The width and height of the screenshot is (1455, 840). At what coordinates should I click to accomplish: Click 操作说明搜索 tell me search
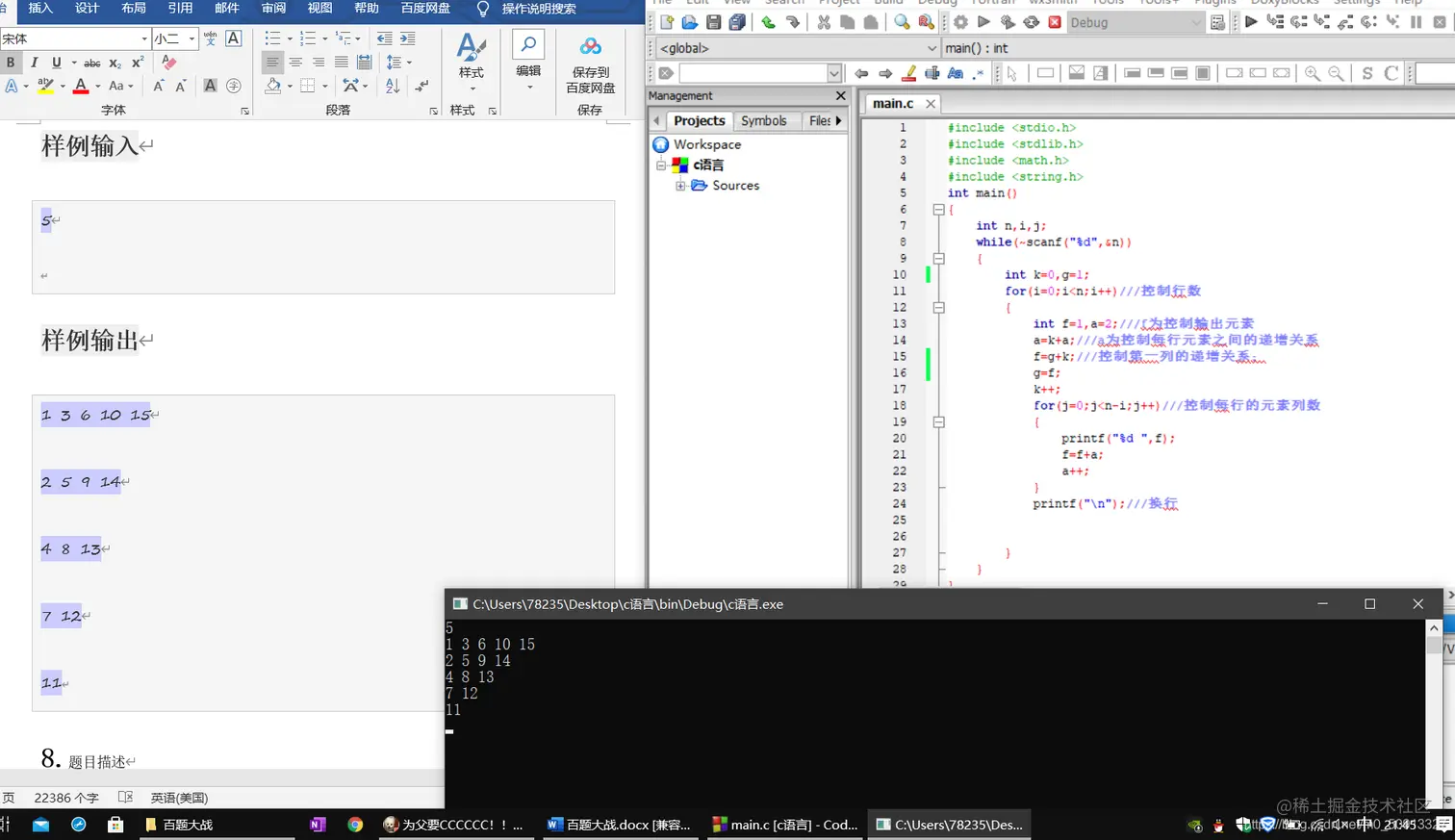pyautogui.click(x=539, y=9)
